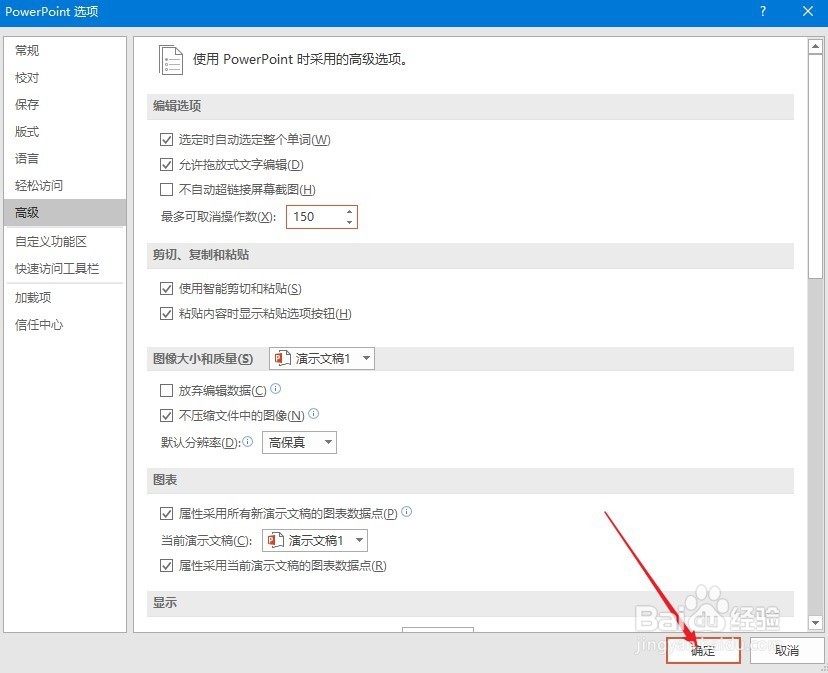The height and width of the screenshot is (673, 828).
Task: Click the info icon next to 不压缩文件中的图像
Action: coord(314,414)
